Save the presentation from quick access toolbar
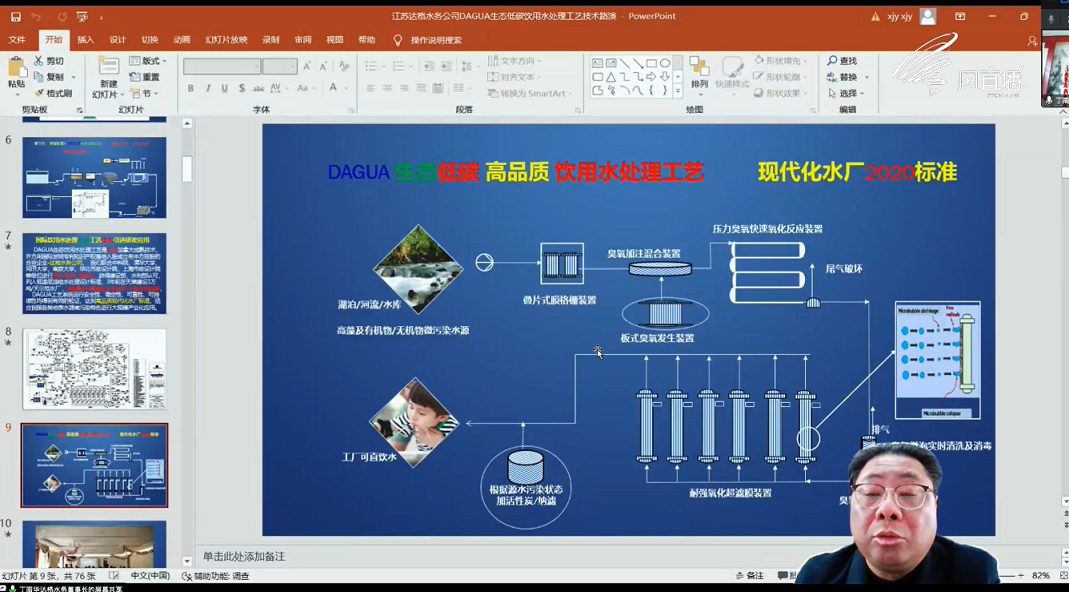The height and width of the screenshot is (592, 1069). (x=16, y=16)
